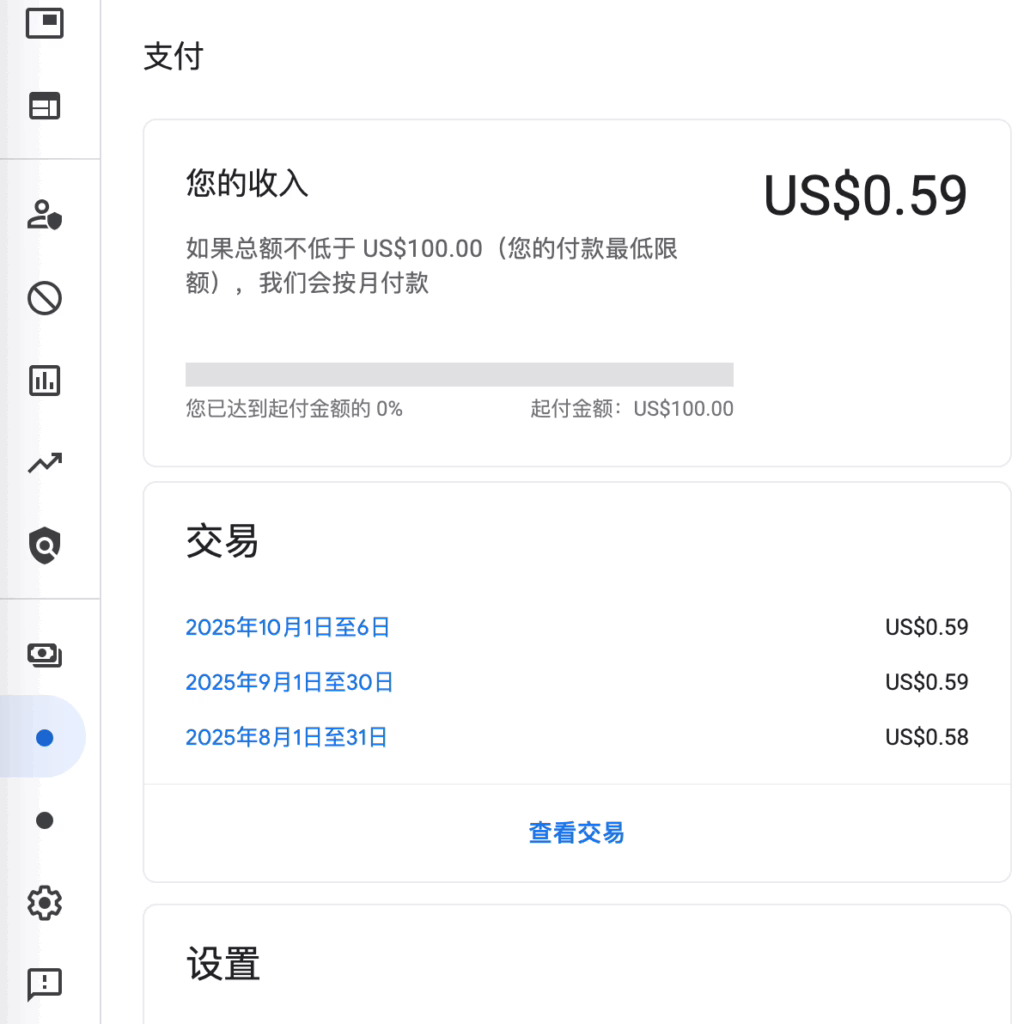Open the Ads section icon in sidebar
Image resolution: width=1024 pixels, height=1024 pixels.
pos(44,23)
